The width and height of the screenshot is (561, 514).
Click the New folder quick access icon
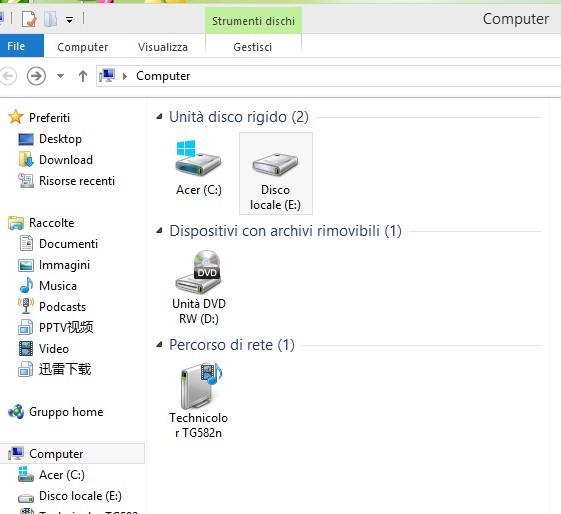pos(50,19)
